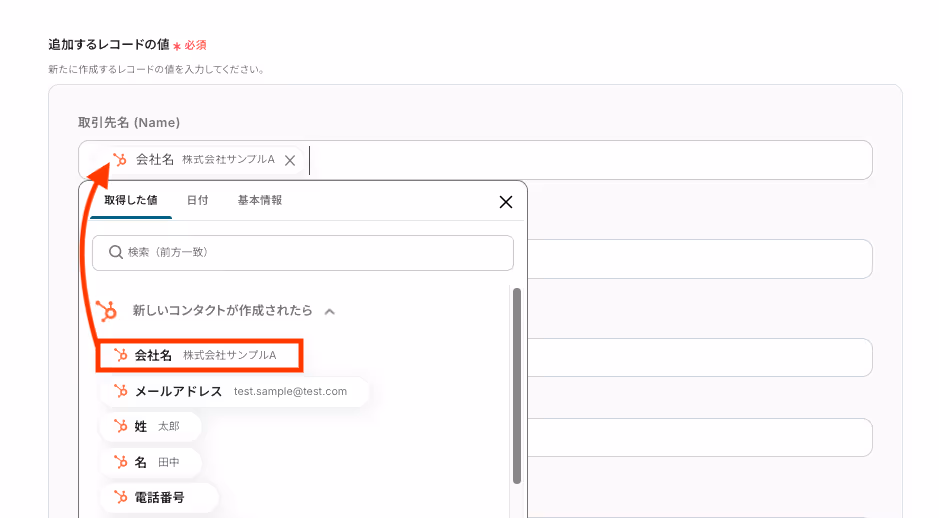Pick the 電話番号 option

tap(159, 498)
